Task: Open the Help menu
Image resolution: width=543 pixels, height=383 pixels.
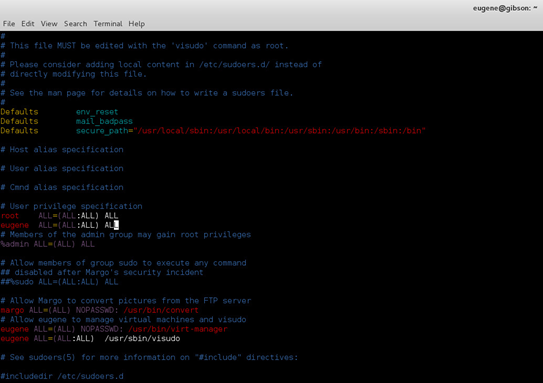Action: click(136, 24)
